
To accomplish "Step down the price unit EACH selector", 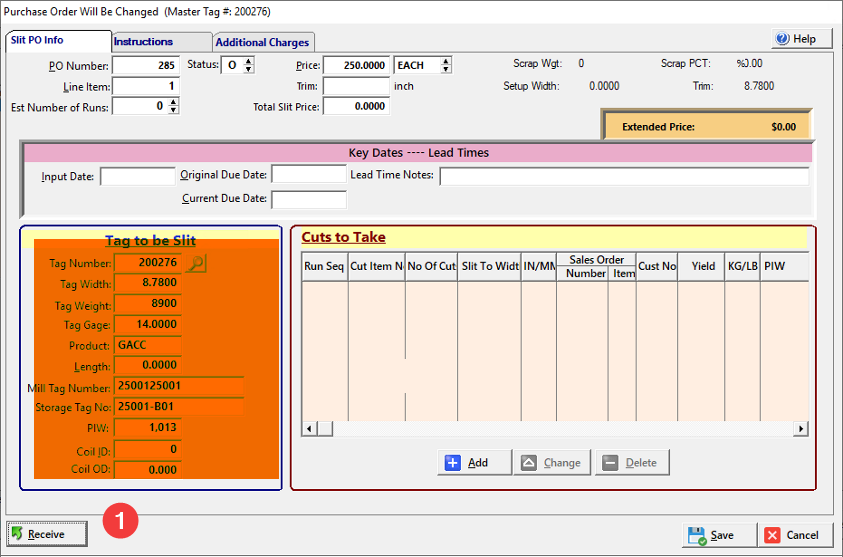I will point(446,69).
